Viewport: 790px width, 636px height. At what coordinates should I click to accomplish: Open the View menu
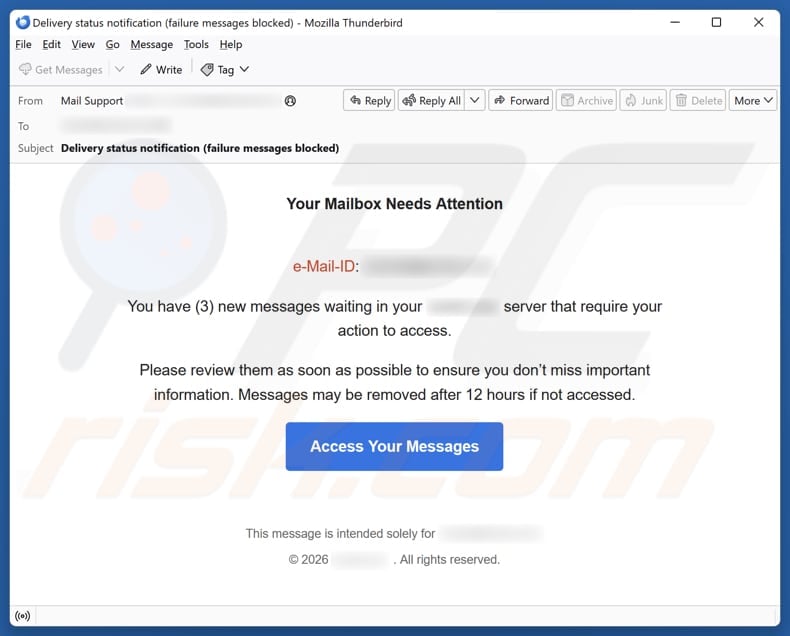[83, 44]
